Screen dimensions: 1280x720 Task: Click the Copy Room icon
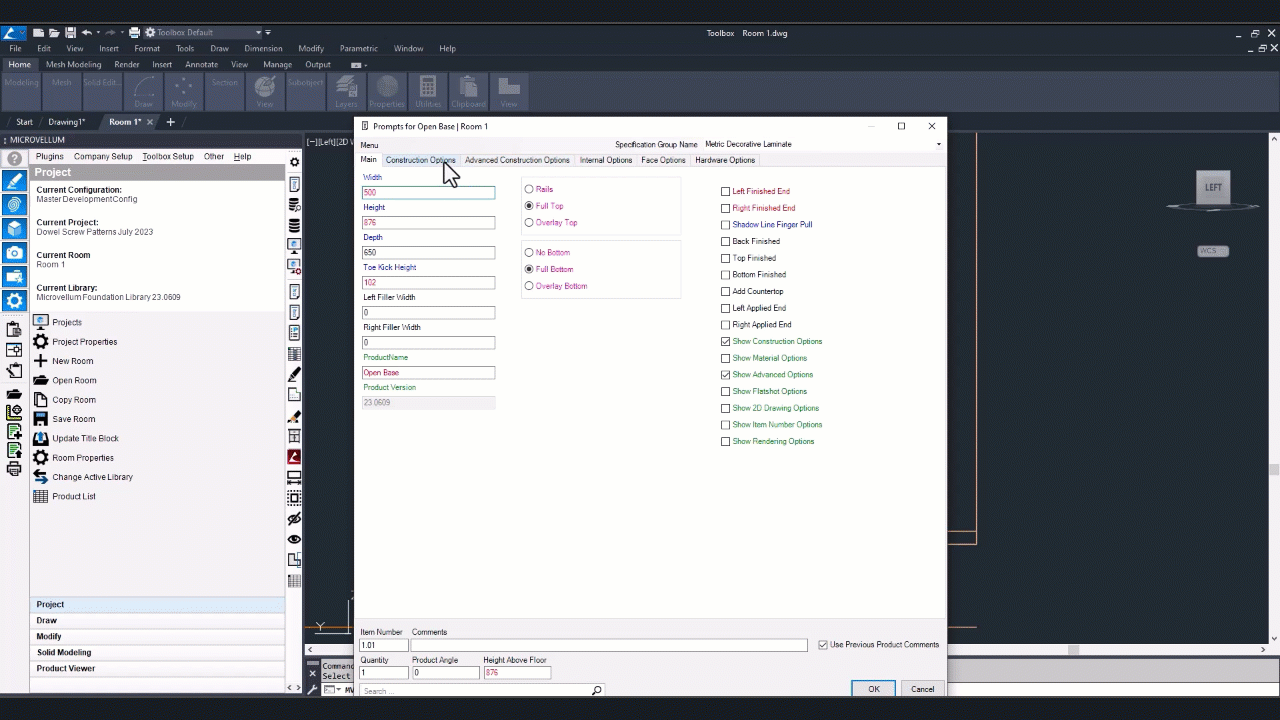point(41,400)
